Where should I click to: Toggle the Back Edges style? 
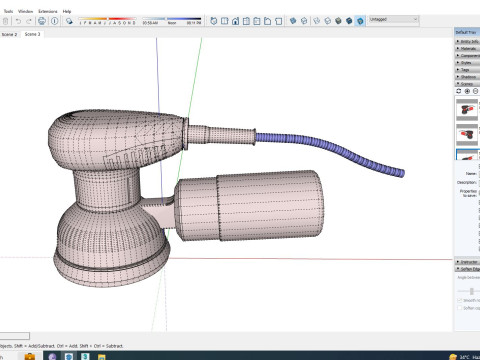tap(304, 21)
